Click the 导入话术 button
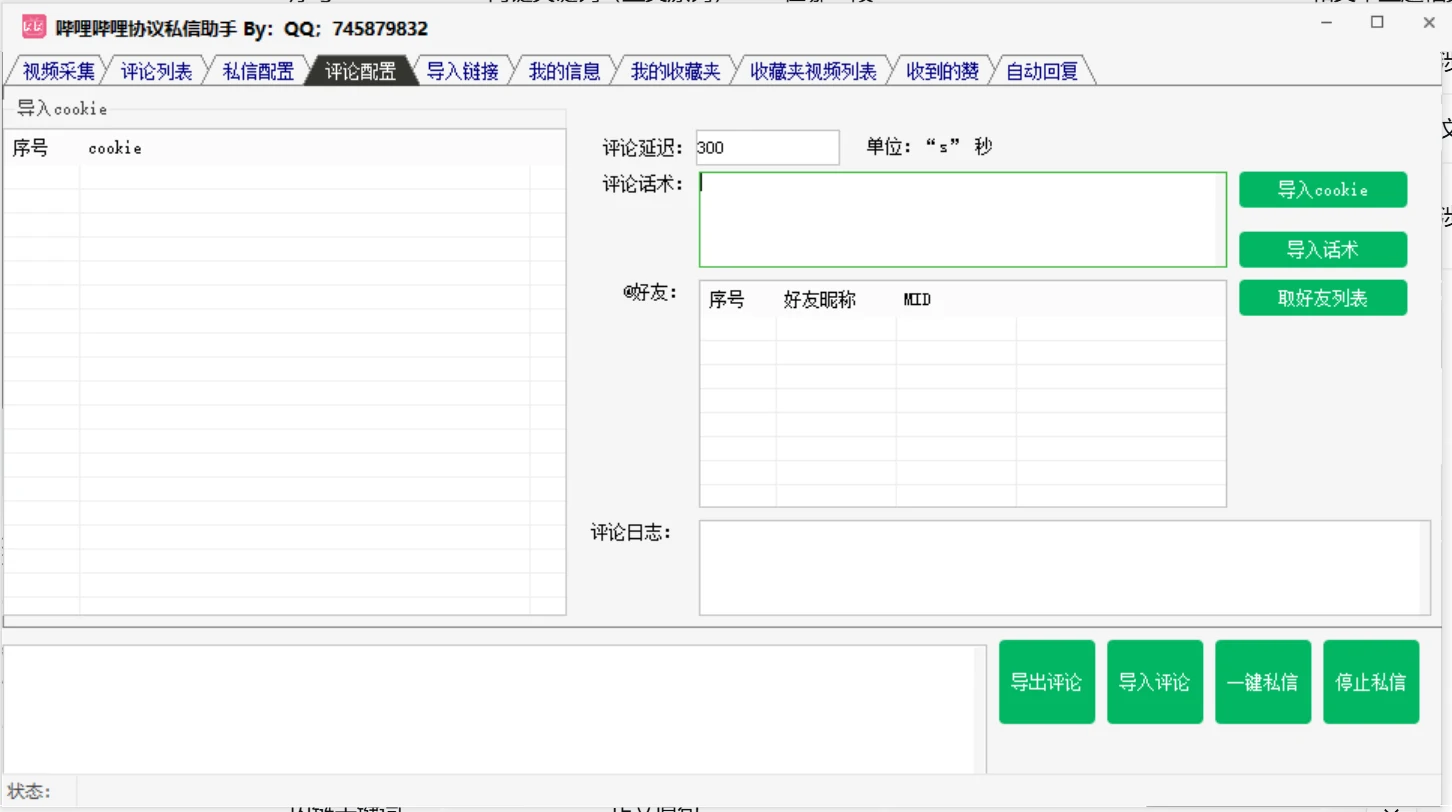 (x=1323, y=250)
